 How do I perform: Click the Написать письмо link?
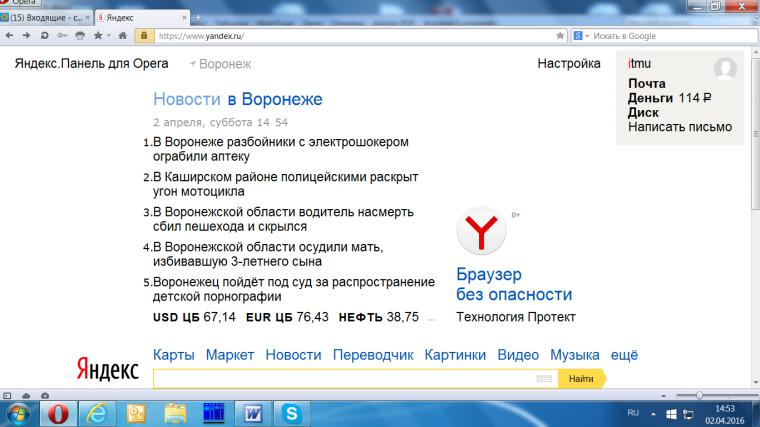click(x=679, y=127)
